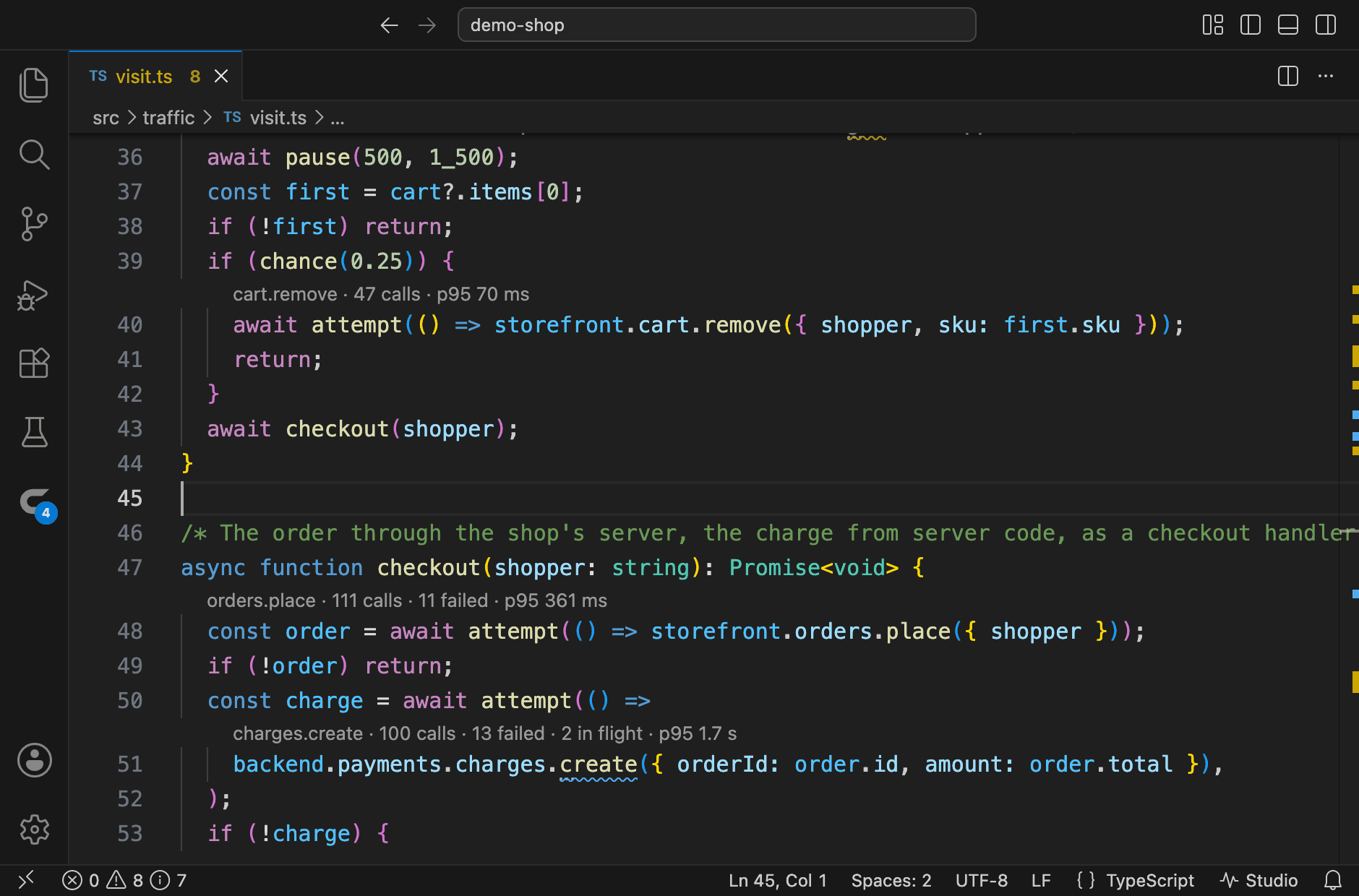
Task: Click Ln 45, Col 1 to go to line
Action: [777, 880]
